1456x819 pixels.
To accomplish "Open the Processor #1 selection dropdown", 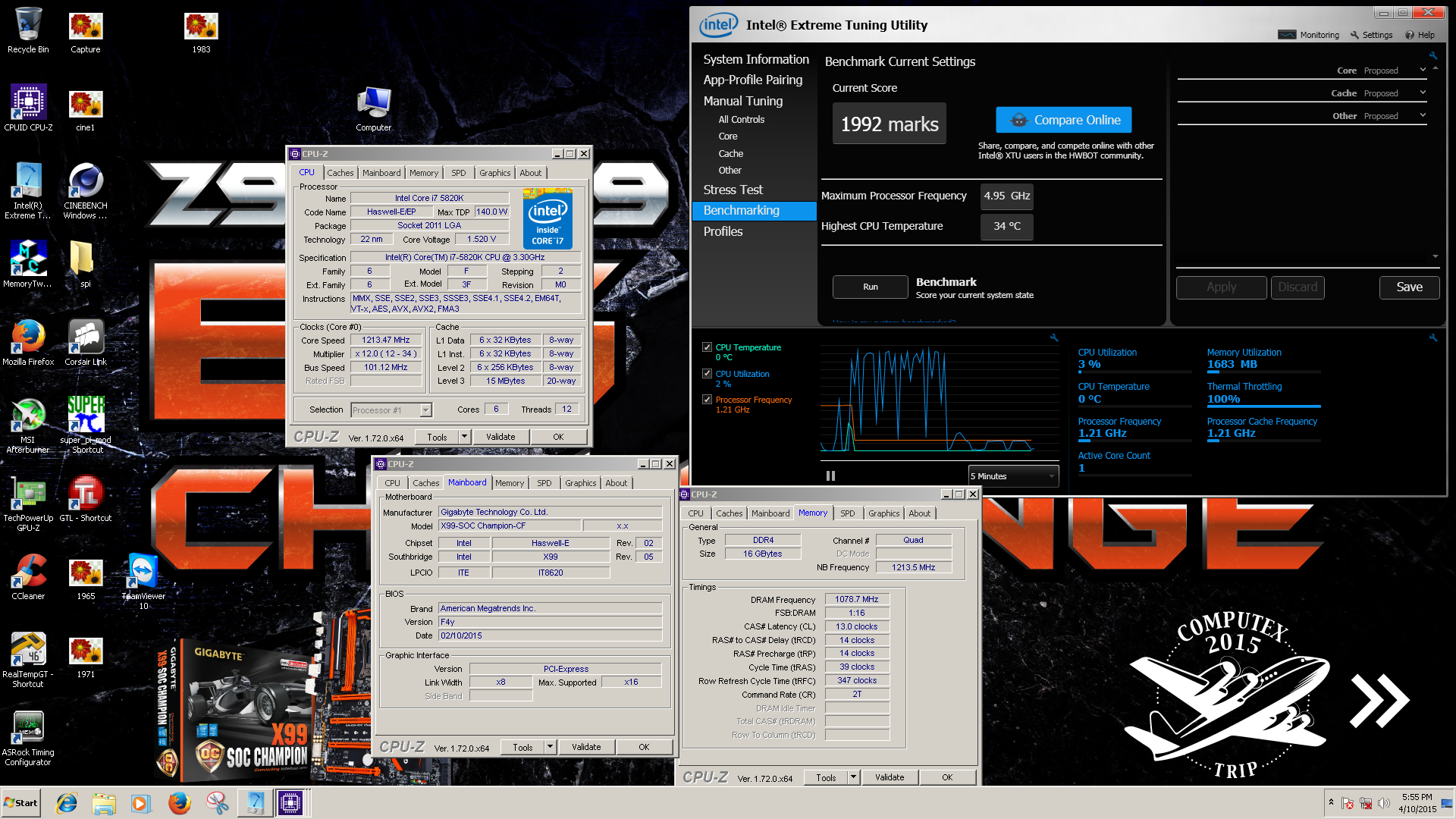I will (391, 410).
